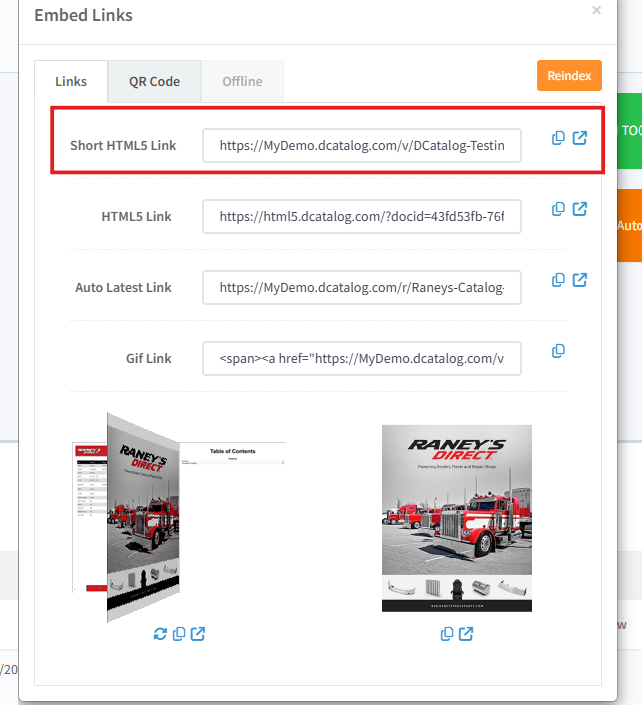Open Short HTML5 Link in new tab
642x705 pixels.
click(x=580, y=138)
